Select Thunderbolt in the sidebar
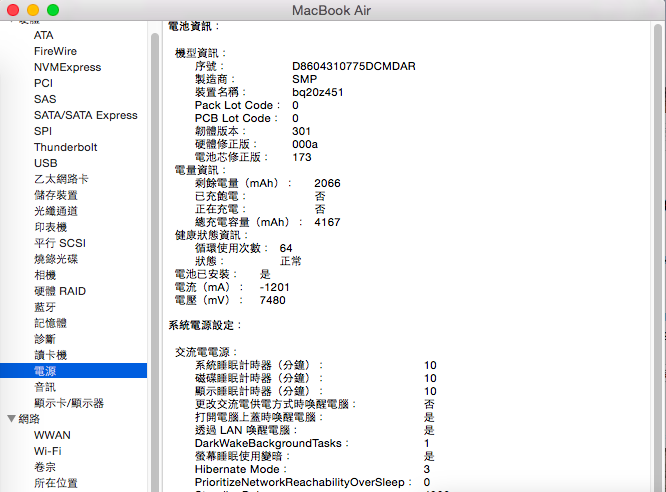The width and height of the screenshot is (666, 492). pyautogui.click(x=65, y=147)
